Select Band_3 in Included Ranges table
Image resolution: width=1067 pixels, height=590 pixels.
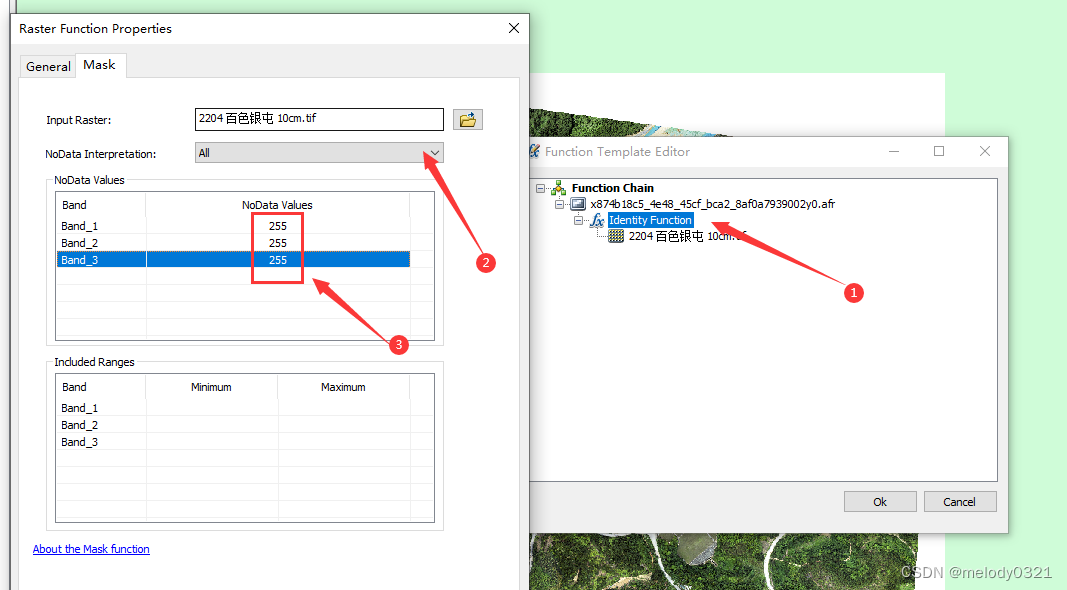coord(80,442)
